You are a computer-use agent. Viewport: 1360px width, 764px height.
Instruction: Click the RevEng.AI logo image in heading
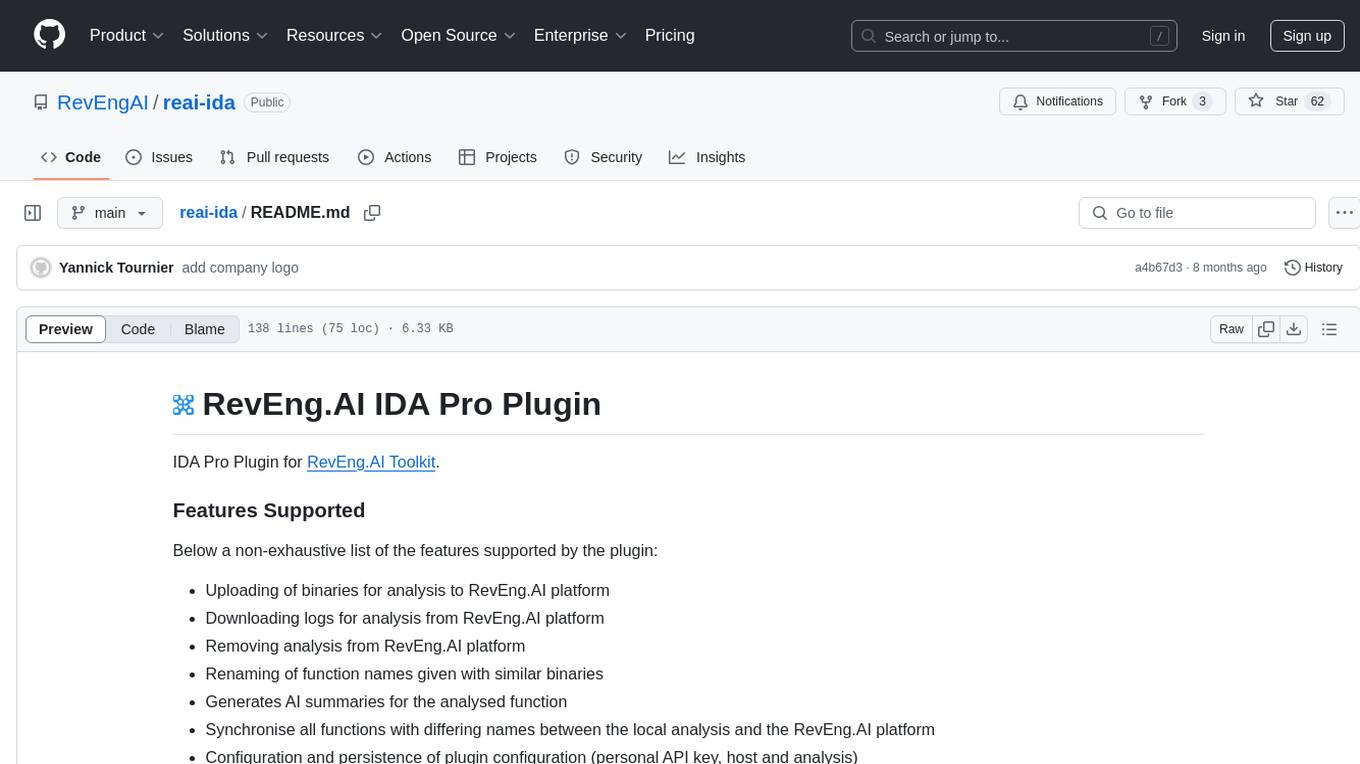[x=183, y=404]
